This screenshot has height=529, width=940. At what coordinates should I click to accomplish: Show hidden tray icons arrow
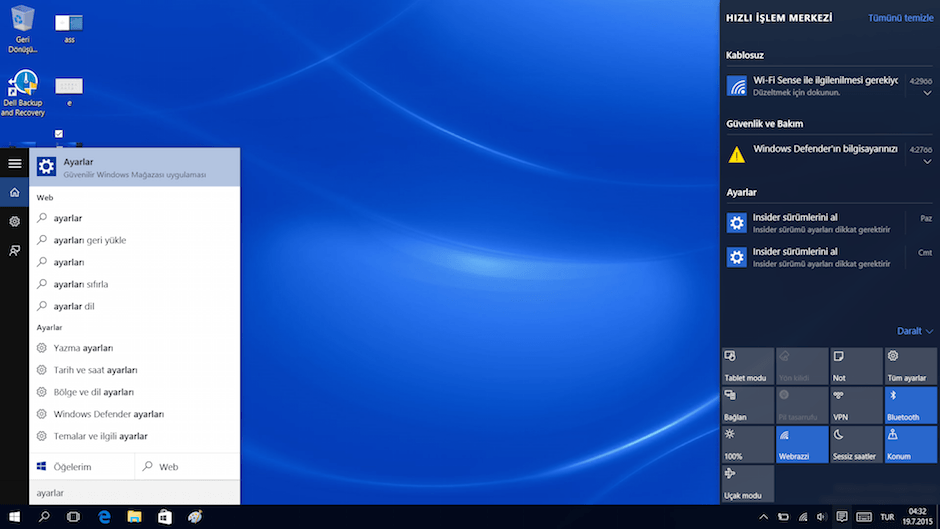click(763, 516)
